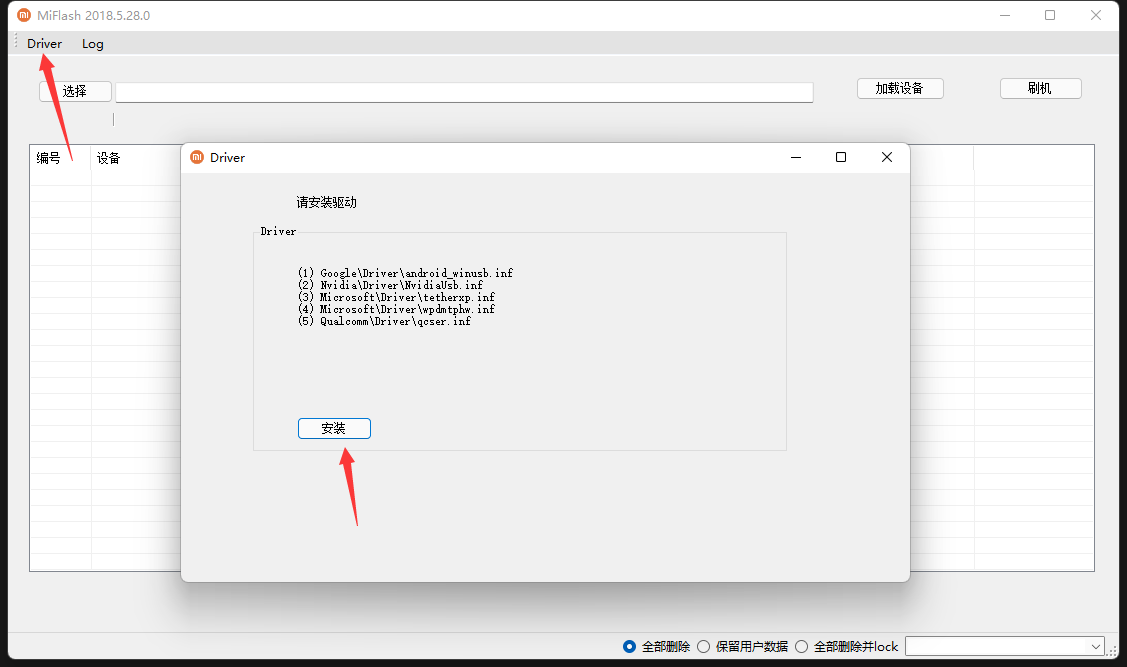Close the Driver dialog
This screenshot has width=1127, height=667.
(x=886, y=157)
